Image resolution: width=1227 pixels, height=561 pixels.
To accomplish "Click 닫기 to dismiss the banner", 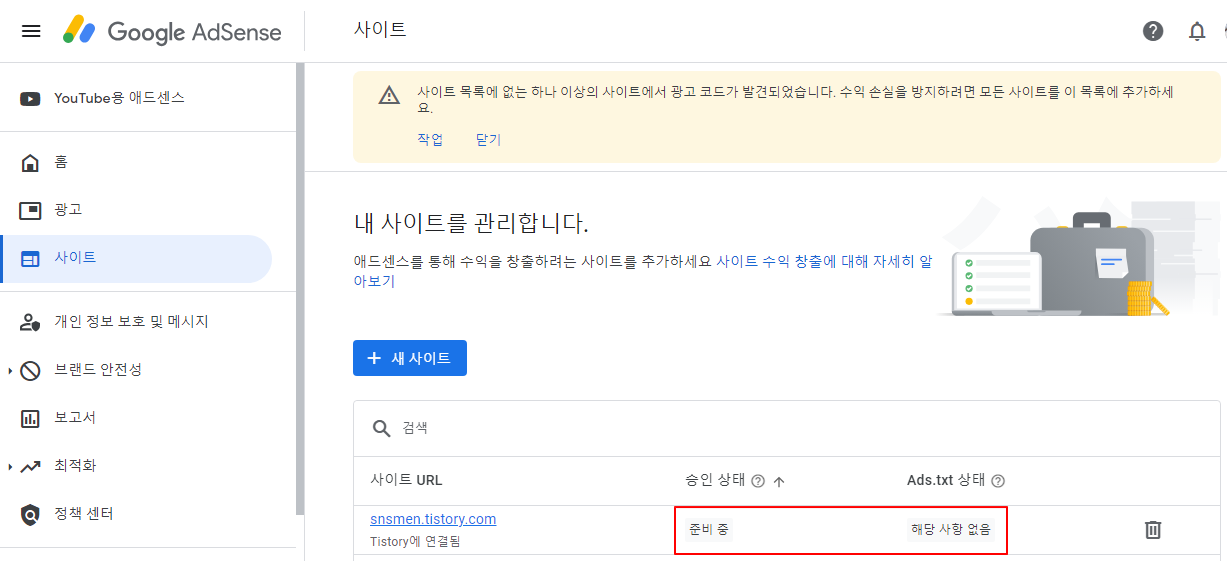I will tap(488, 139).
